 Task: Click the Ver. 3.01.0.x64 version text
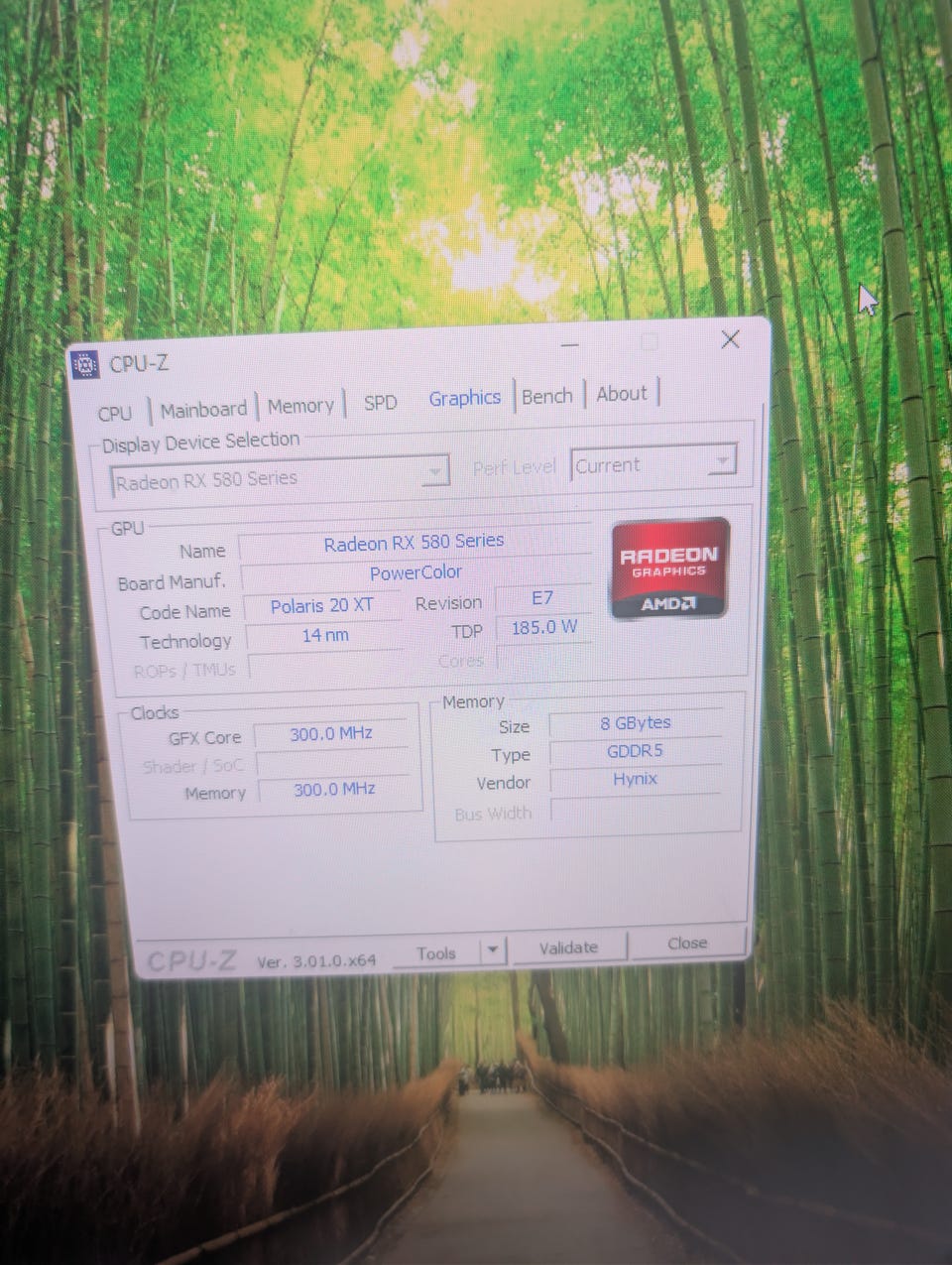tap(316, 960)
